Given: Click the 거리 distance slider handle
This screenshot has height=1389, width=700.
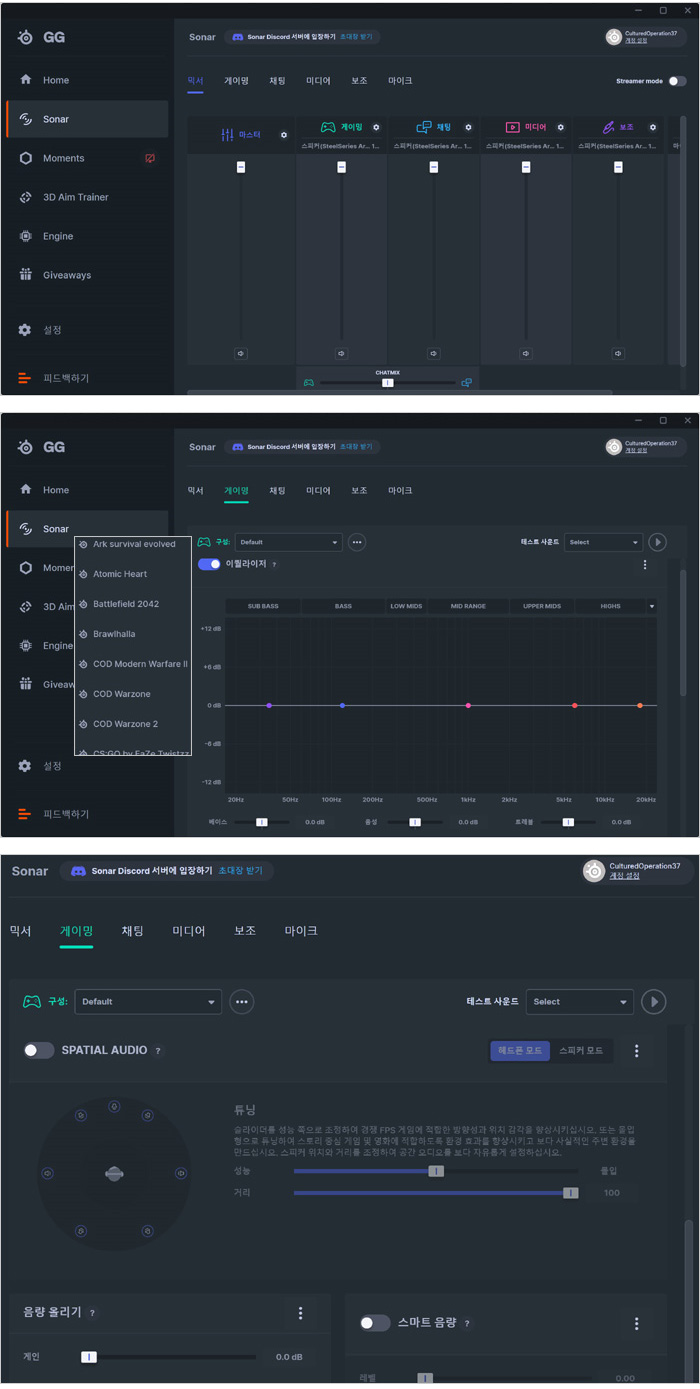Looking at the screenshot, I should tap(570, 1193).
